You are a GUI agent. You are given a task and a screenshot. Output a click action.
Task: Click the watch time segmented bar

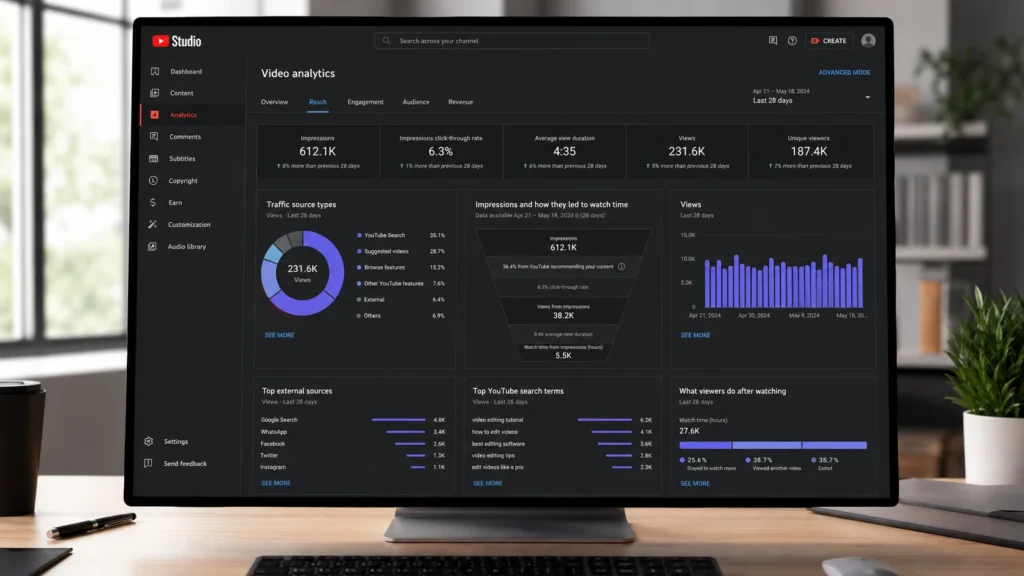coord(773,445)
